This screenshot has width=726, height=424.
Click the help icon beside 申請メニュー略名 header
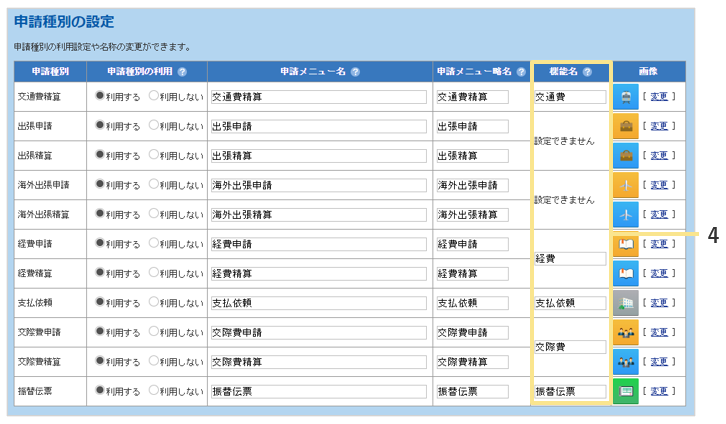521,72
